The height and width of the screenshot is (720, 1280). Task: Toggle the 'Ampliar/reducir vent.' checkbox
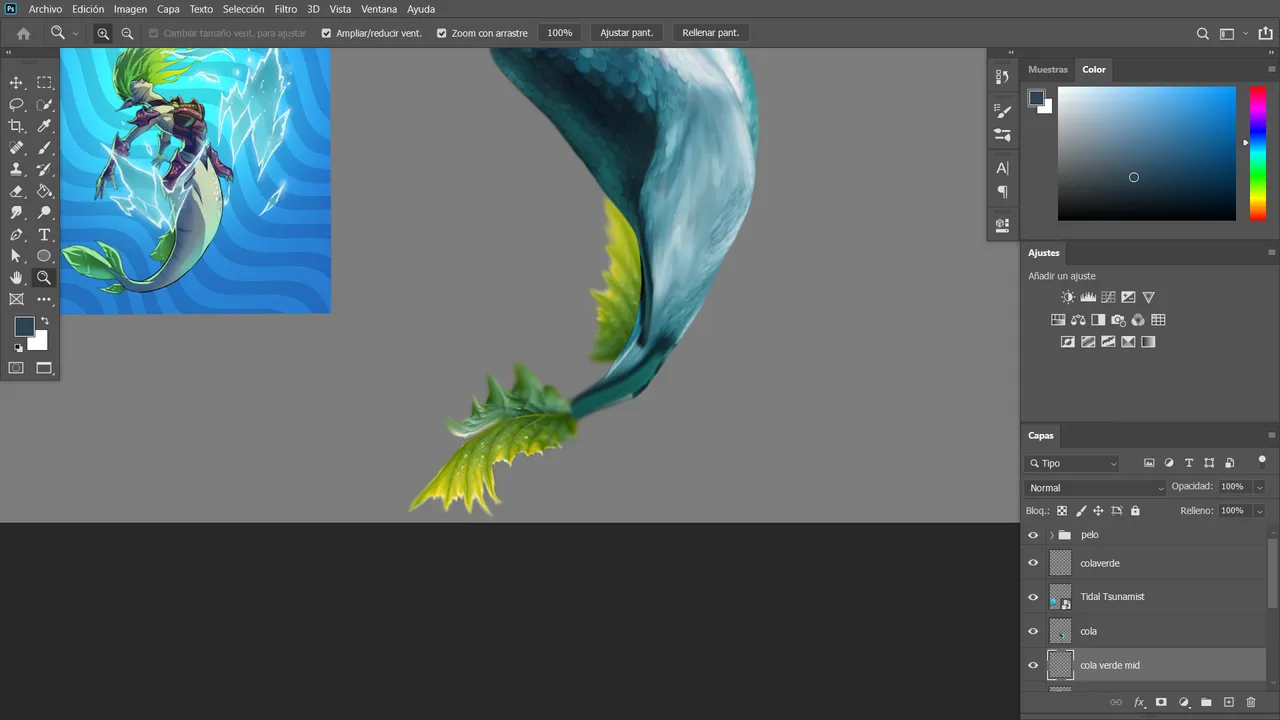pos(326,33)
